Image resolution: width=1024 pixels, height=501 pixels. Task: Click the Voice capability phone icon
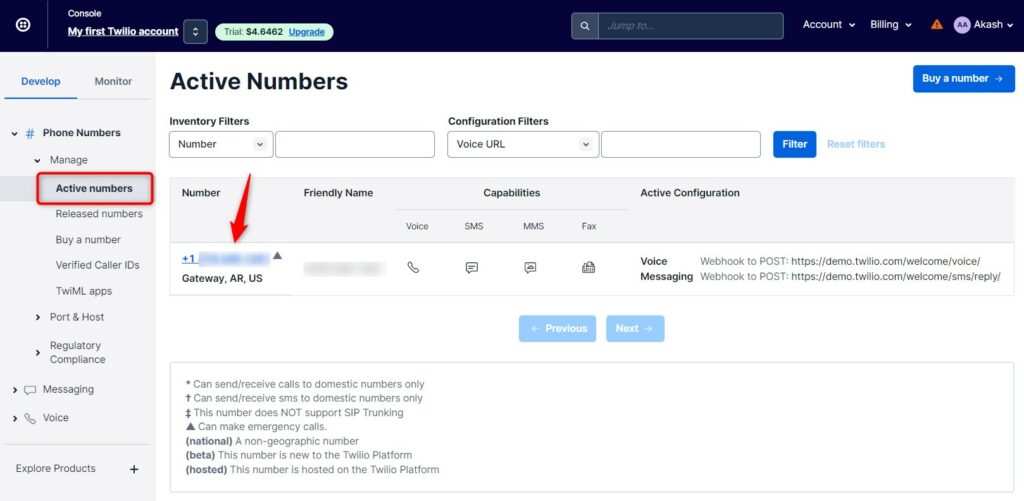[x=413, y=267]
